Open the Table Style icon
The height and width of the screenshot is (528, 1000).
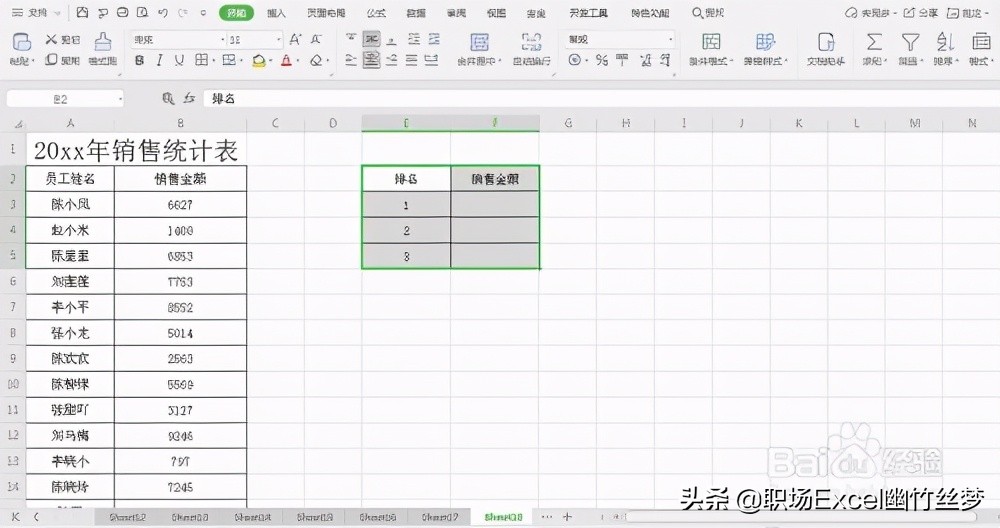pyautogui.click(x=765, y=42)
